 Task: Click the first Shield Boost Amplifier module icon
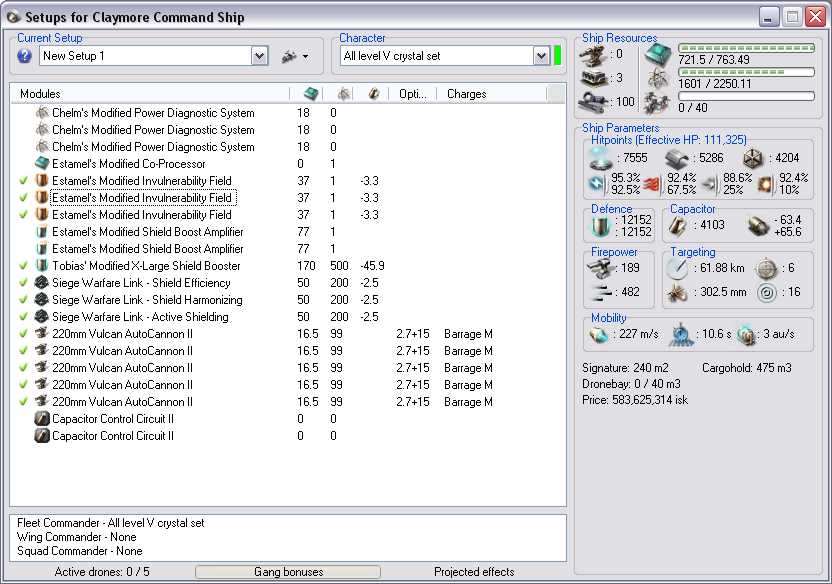(x=42, y=232)
